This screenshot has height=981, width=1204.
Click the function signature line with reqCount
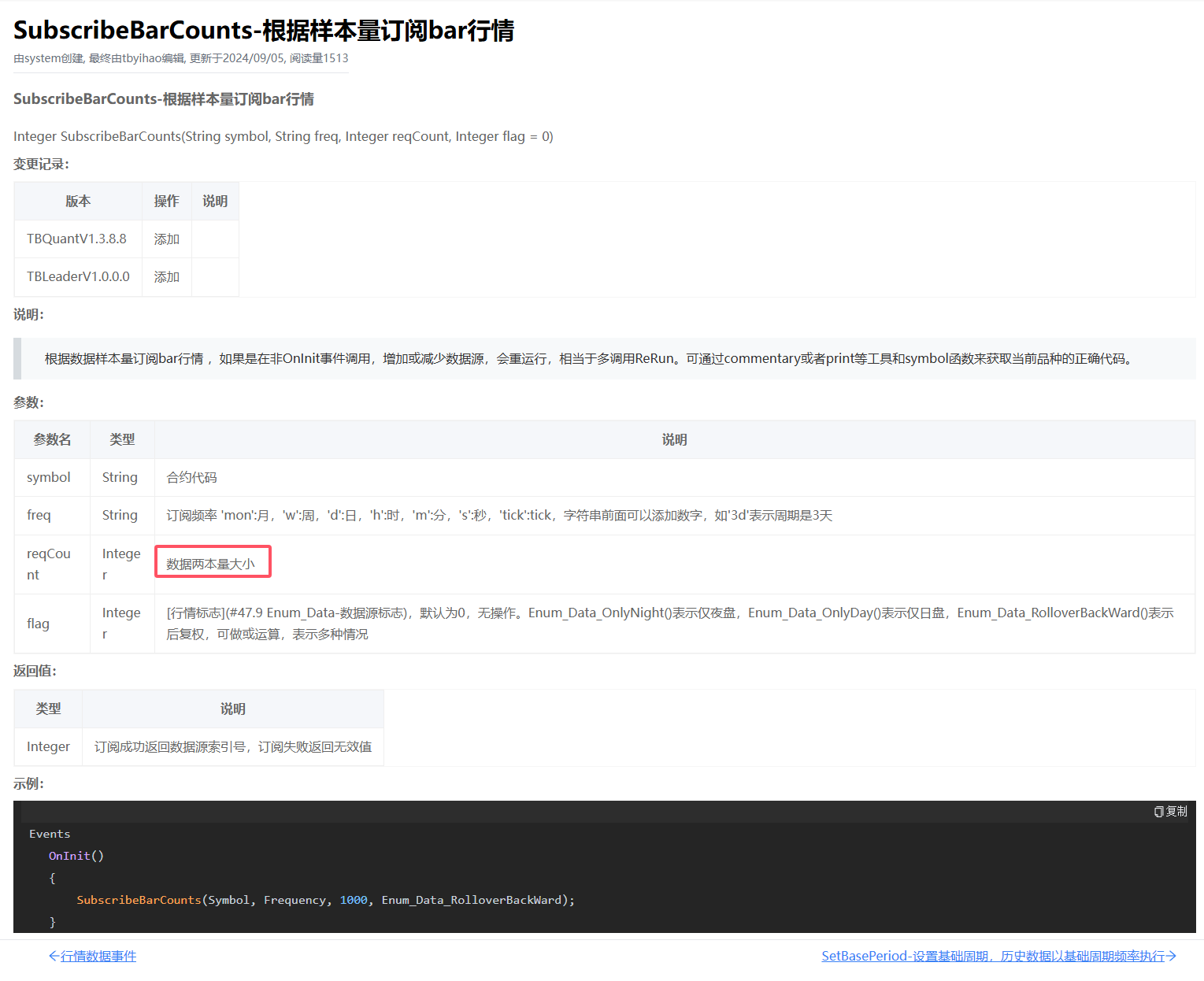tap(283, 136)
